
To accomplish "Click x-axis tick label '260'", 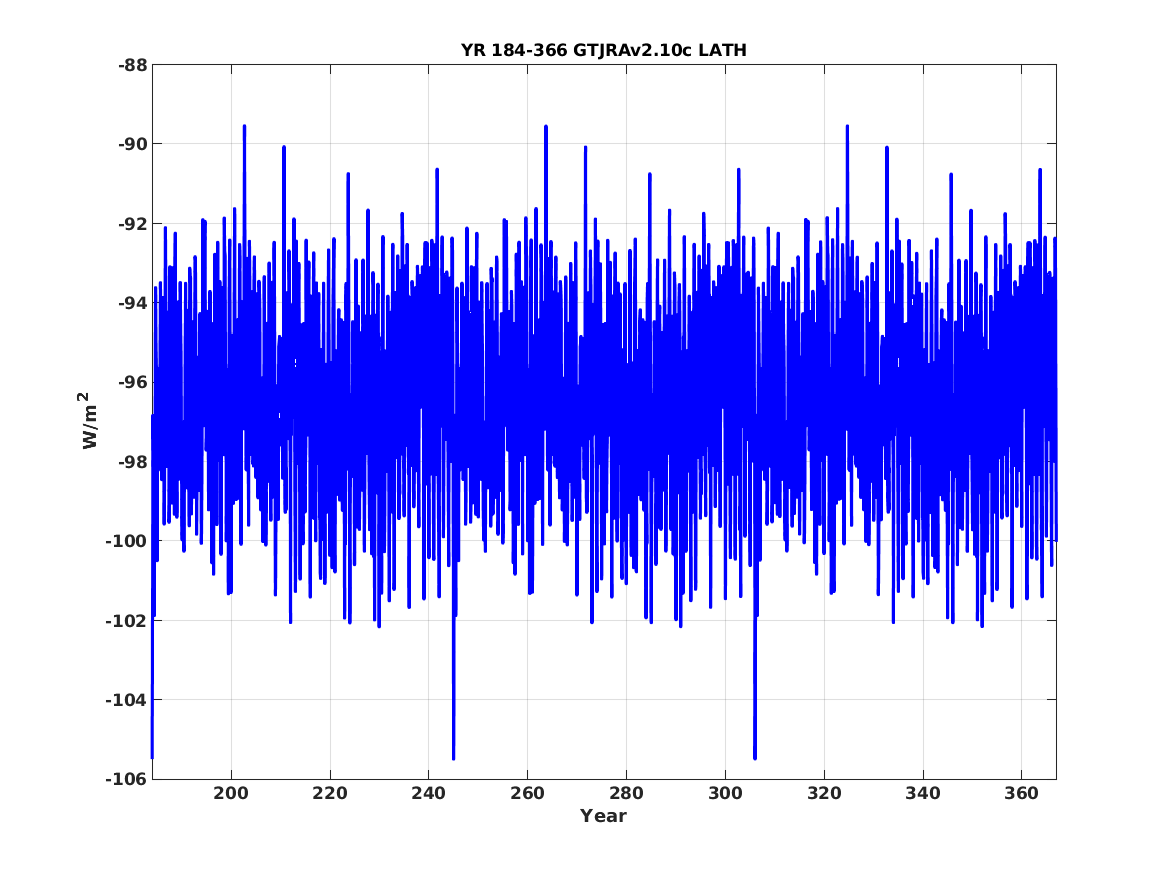I will [x=527, y=793].
